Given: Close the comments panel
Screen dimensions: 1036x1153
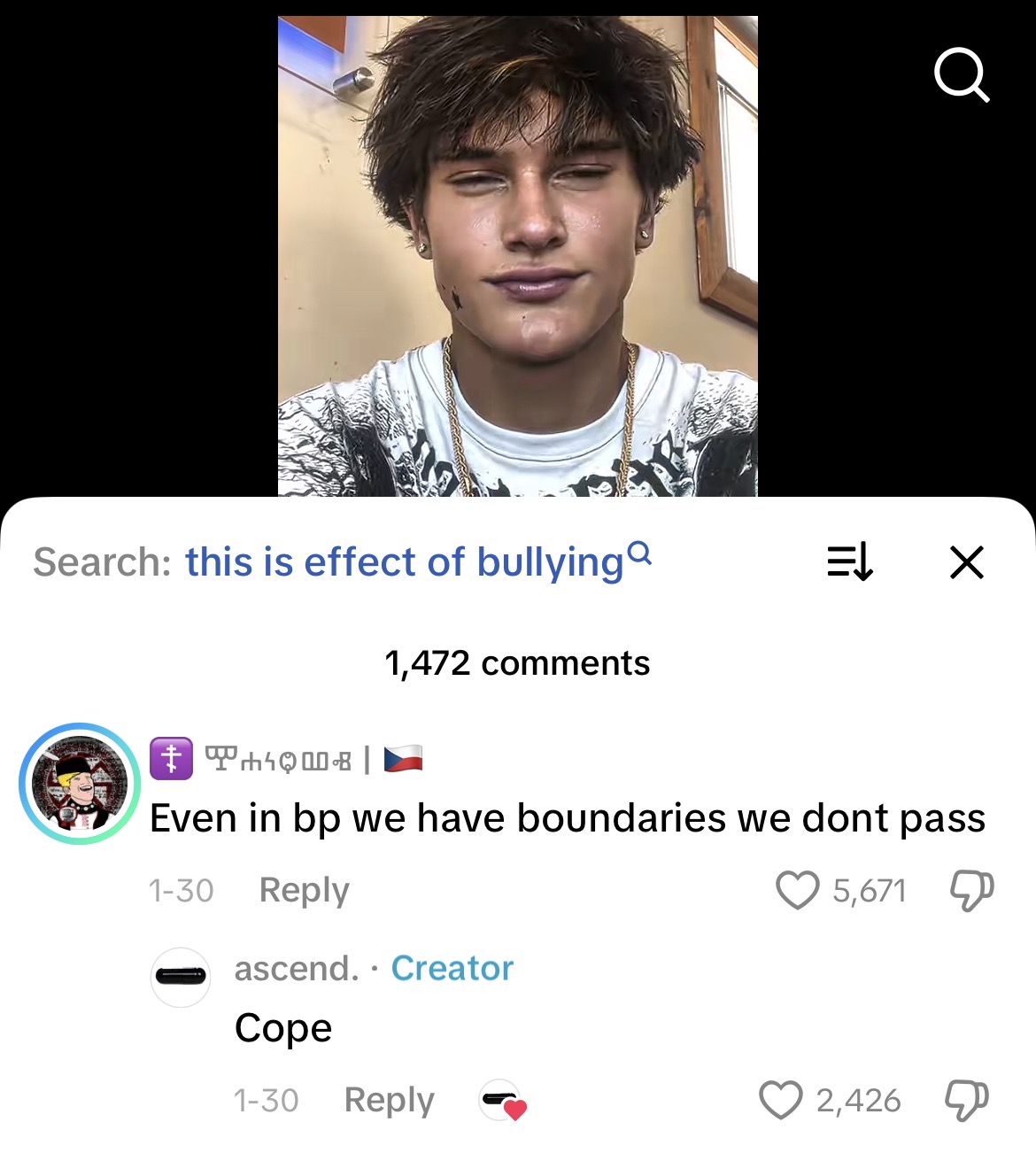Looking at the screenshot, I should point(967,561).
